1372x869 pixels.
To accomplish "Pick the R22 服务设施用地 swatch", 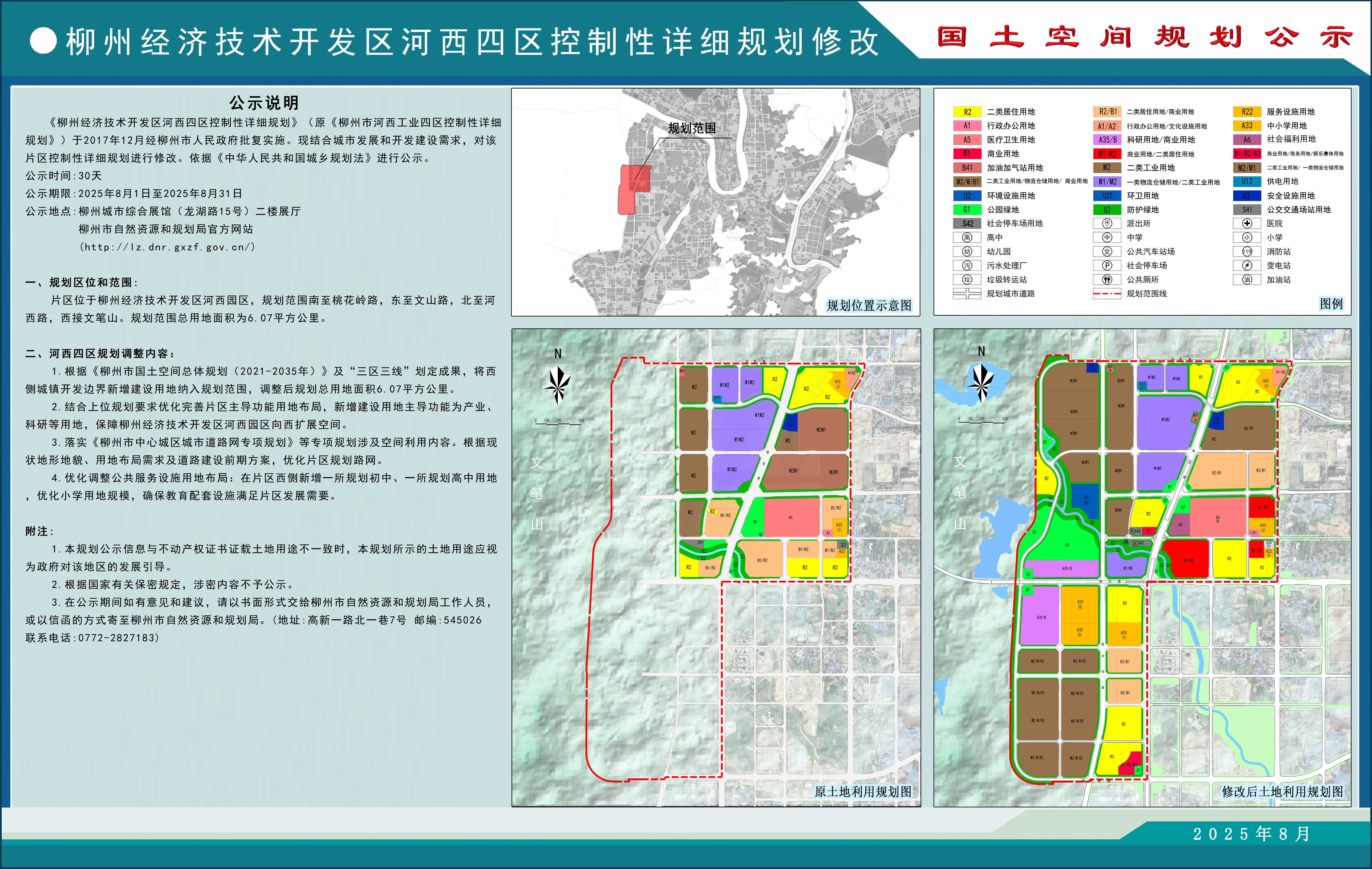I will (x=1247, y=112).
